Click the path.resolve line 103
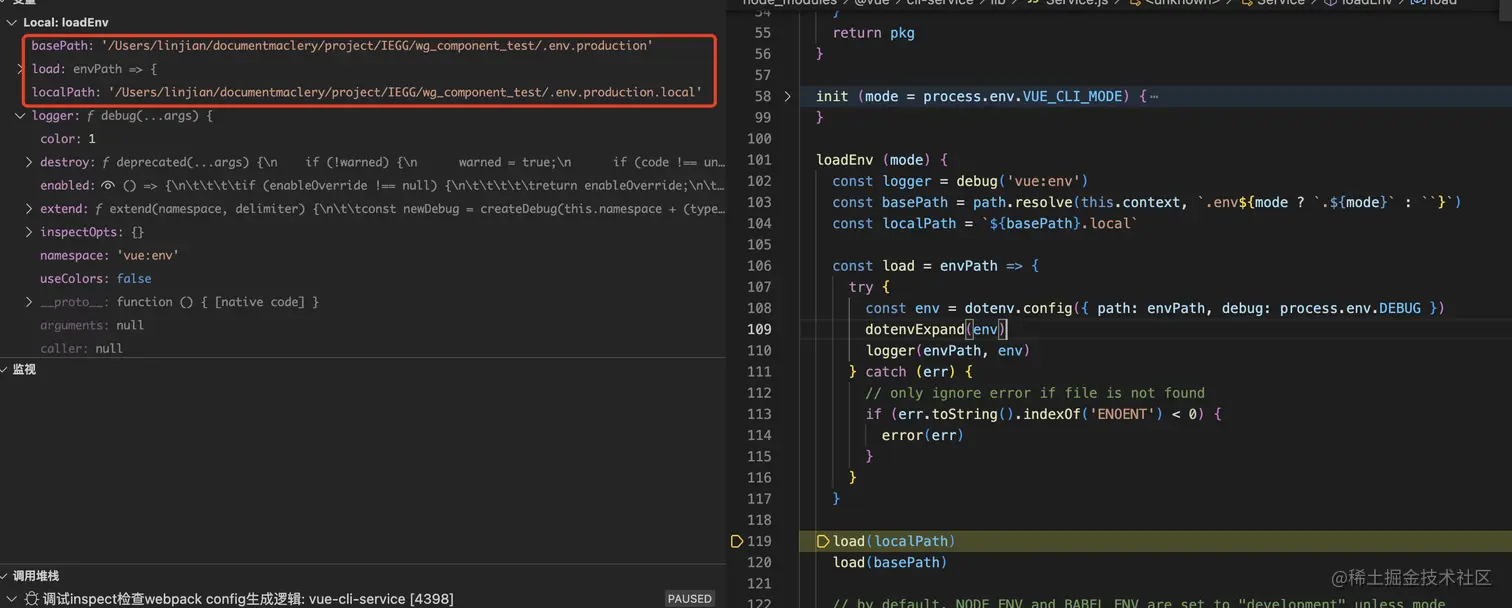Viewport: 1512px width, 608px height. click(1147, 202)
